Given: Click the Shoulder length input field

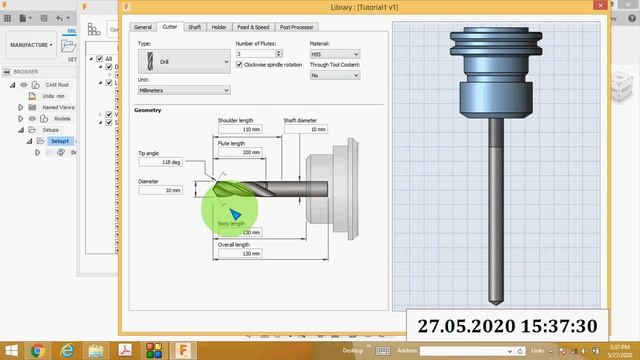Looking at the screenshot, I should [240, 129].
